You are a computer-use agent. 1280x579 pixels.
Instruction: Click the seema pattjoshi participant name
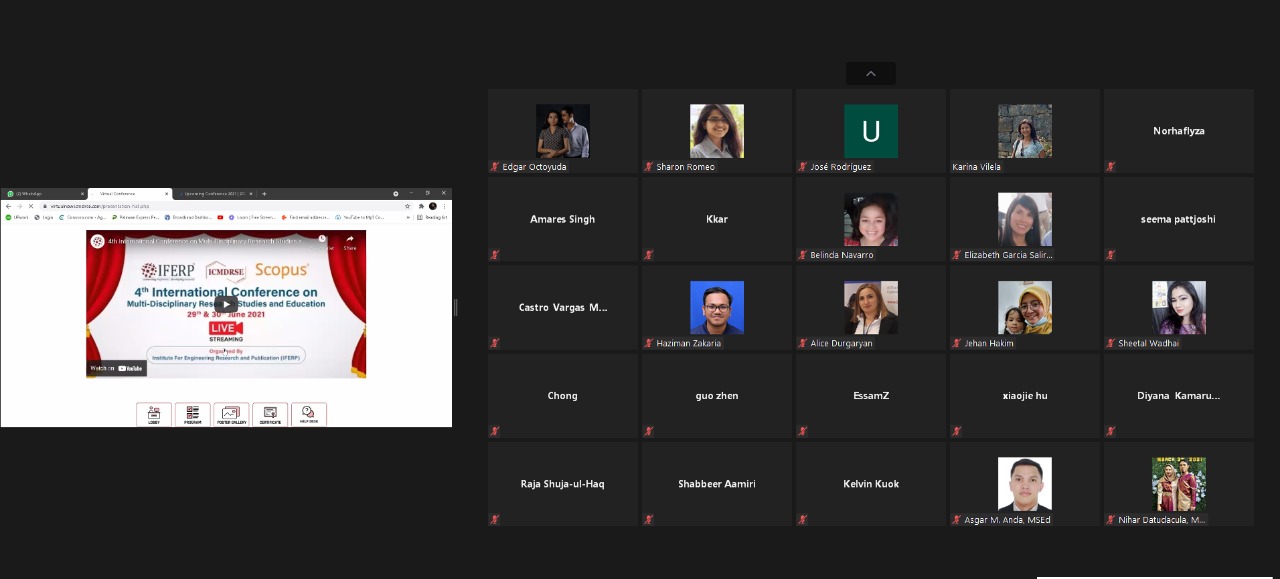coord(1179,219)
